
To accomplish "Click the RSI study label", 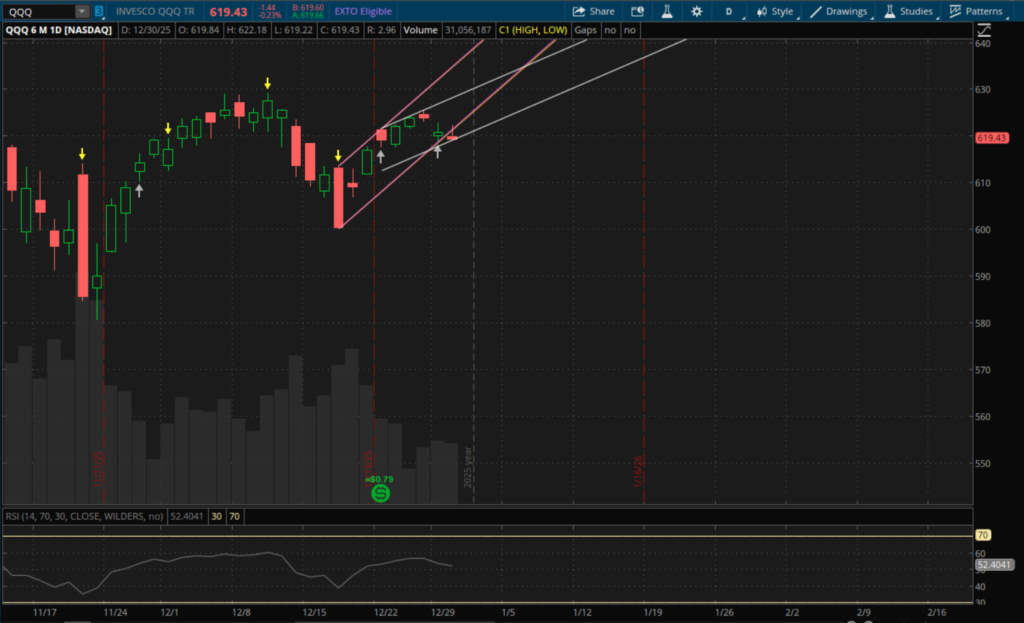I will point(84,517).
